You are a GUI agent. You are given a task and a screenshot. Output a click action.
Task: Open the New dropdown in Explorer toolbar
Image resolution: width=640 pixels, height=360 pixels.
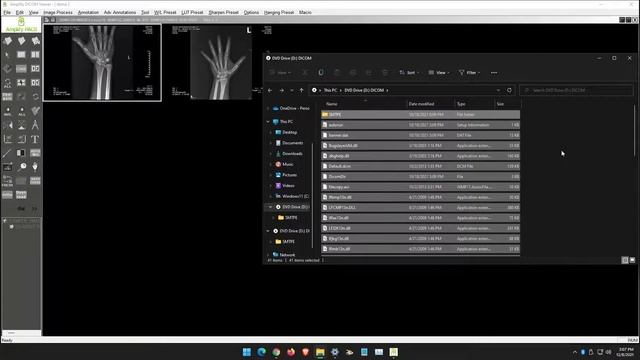pyautogui.click(x=281, y=73)
